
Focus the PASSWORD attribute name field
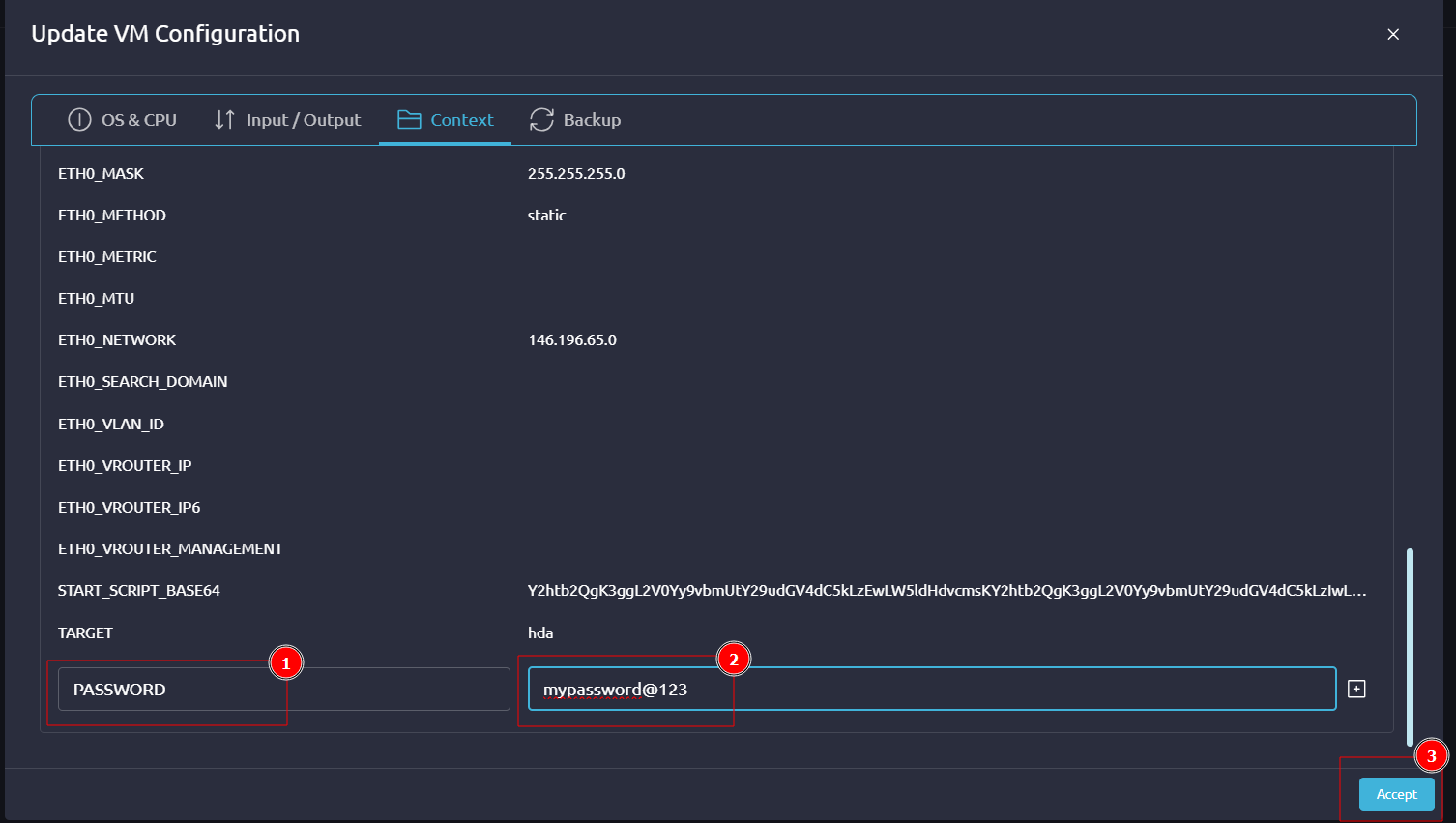(x=282, y=689)
